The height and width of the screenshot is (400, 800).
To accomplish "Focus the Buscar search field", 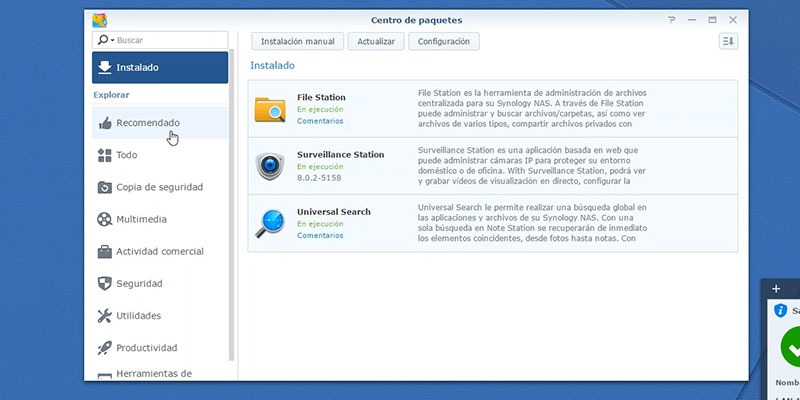I will (x=160, y=40).
